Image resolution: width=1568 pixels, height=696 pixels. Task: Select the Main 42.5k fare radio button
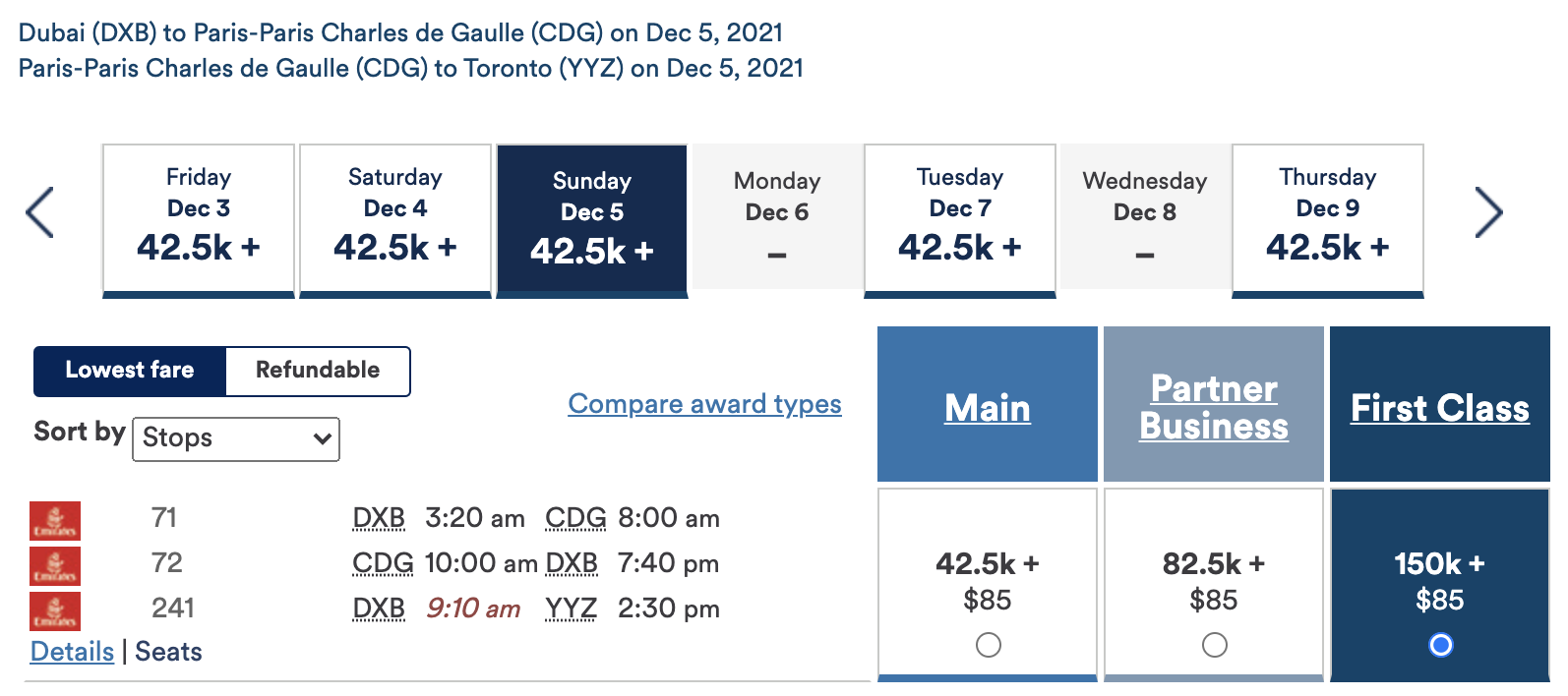tap(988, 645)
